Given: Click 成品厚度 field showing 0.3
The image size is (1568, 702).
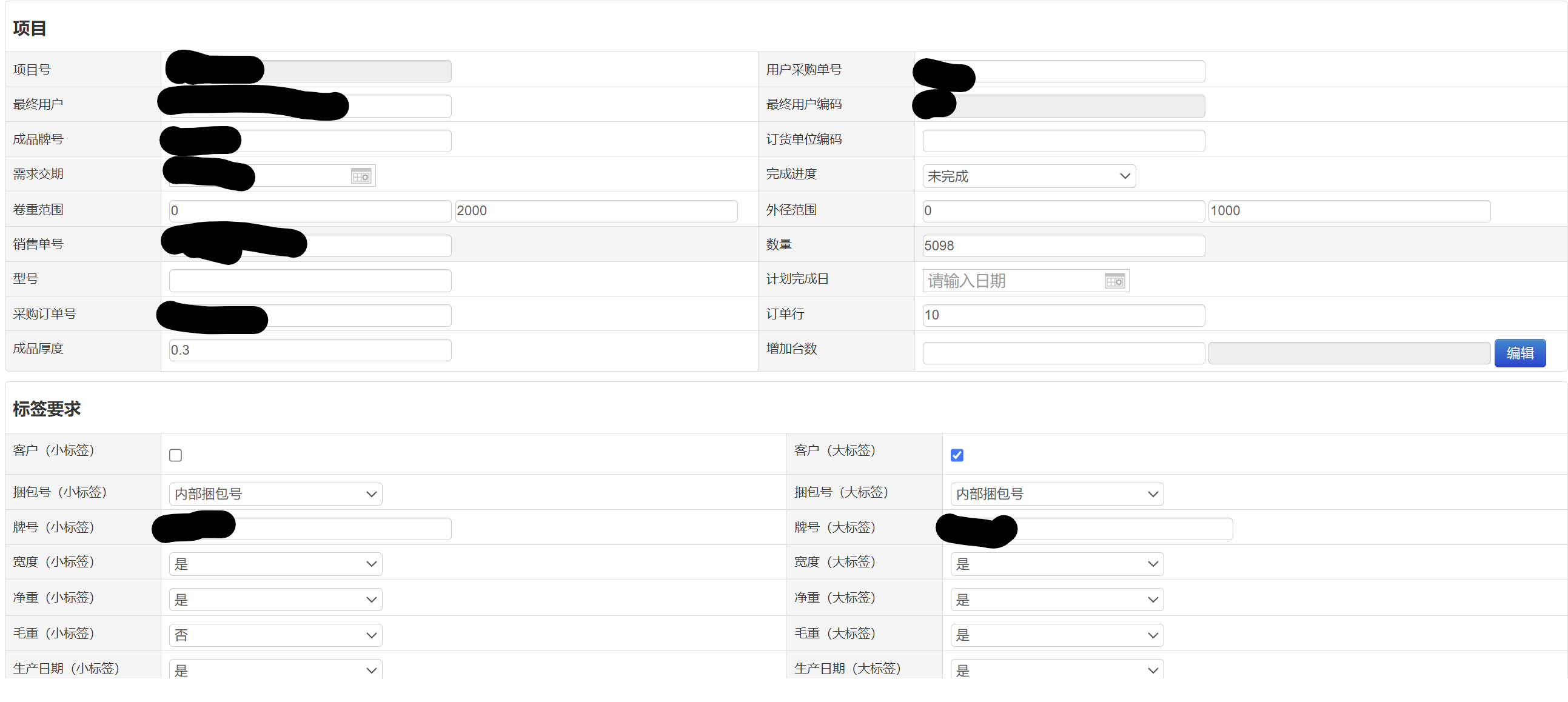Looking at the screenshot, I should tap(310, 350).
